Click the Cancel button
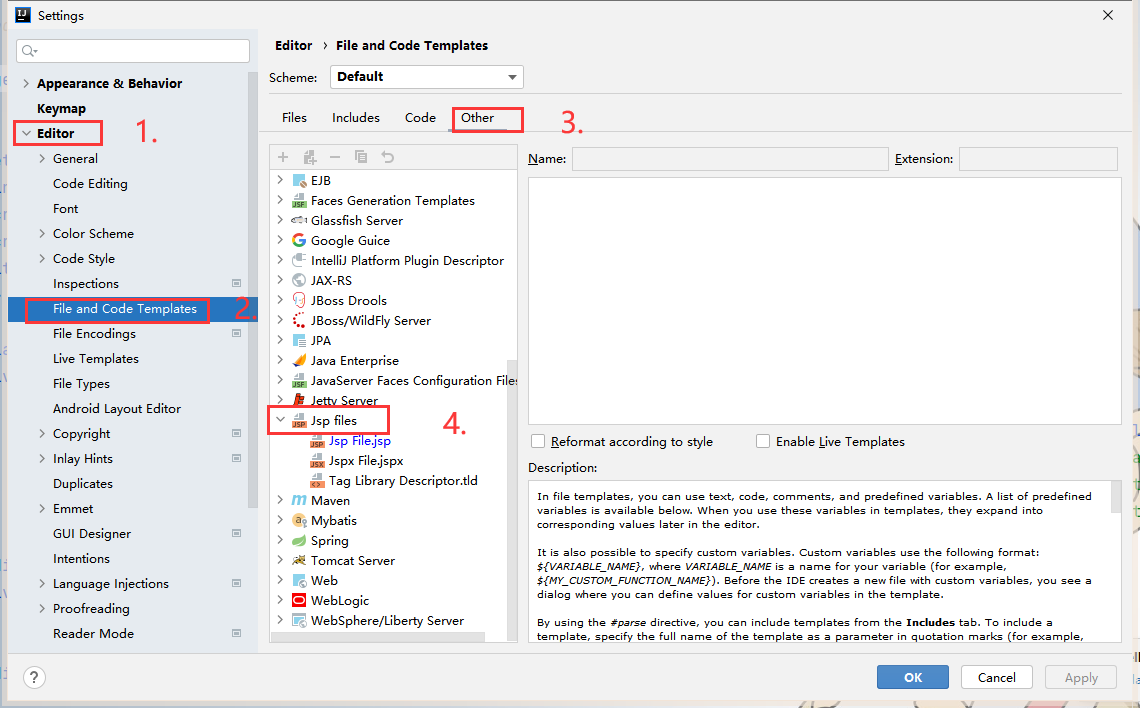Viewport: 1140px width, 708px height. tap(997, 677)
